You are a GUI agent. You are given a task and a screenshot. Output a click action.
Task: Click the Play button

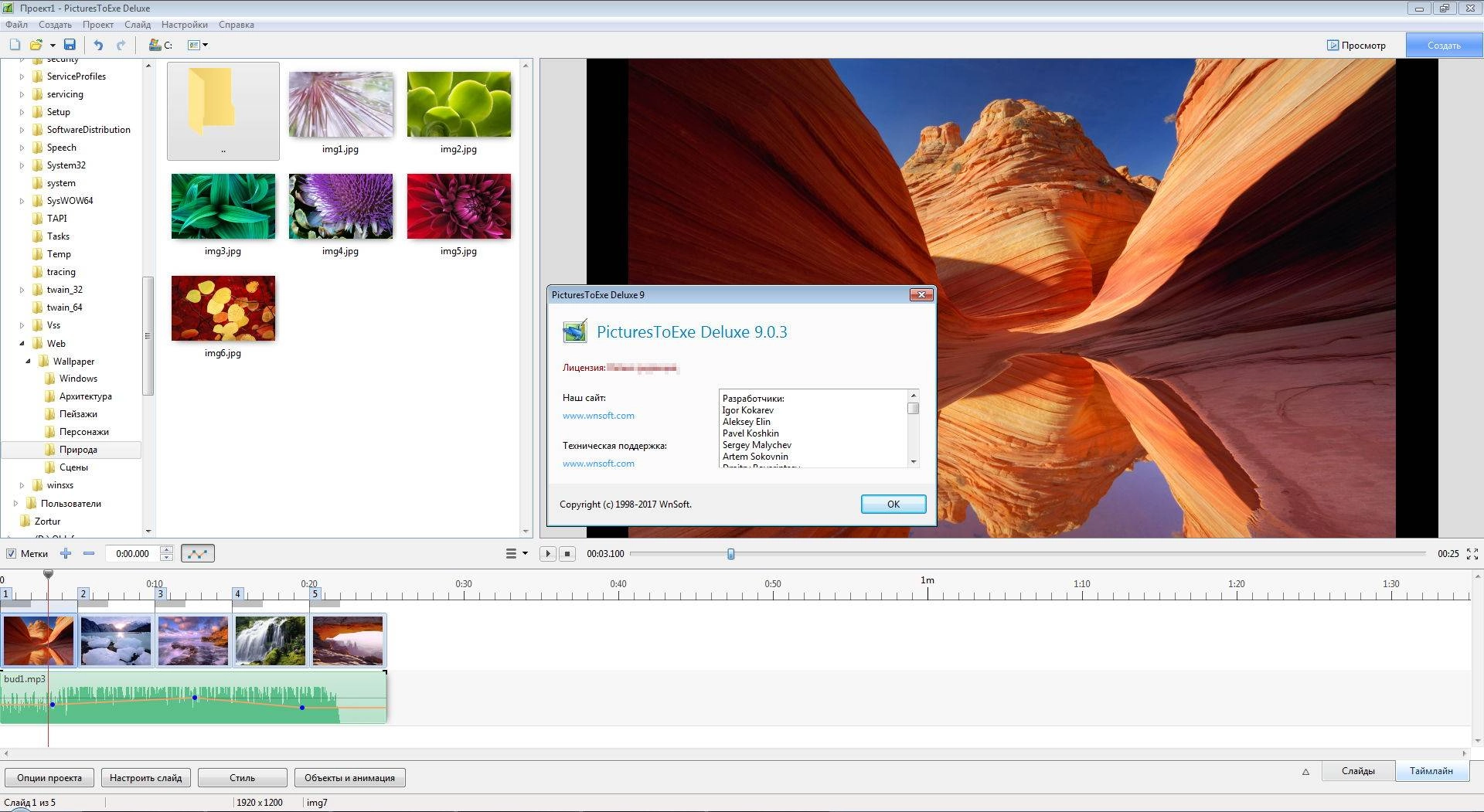(547, 553)
